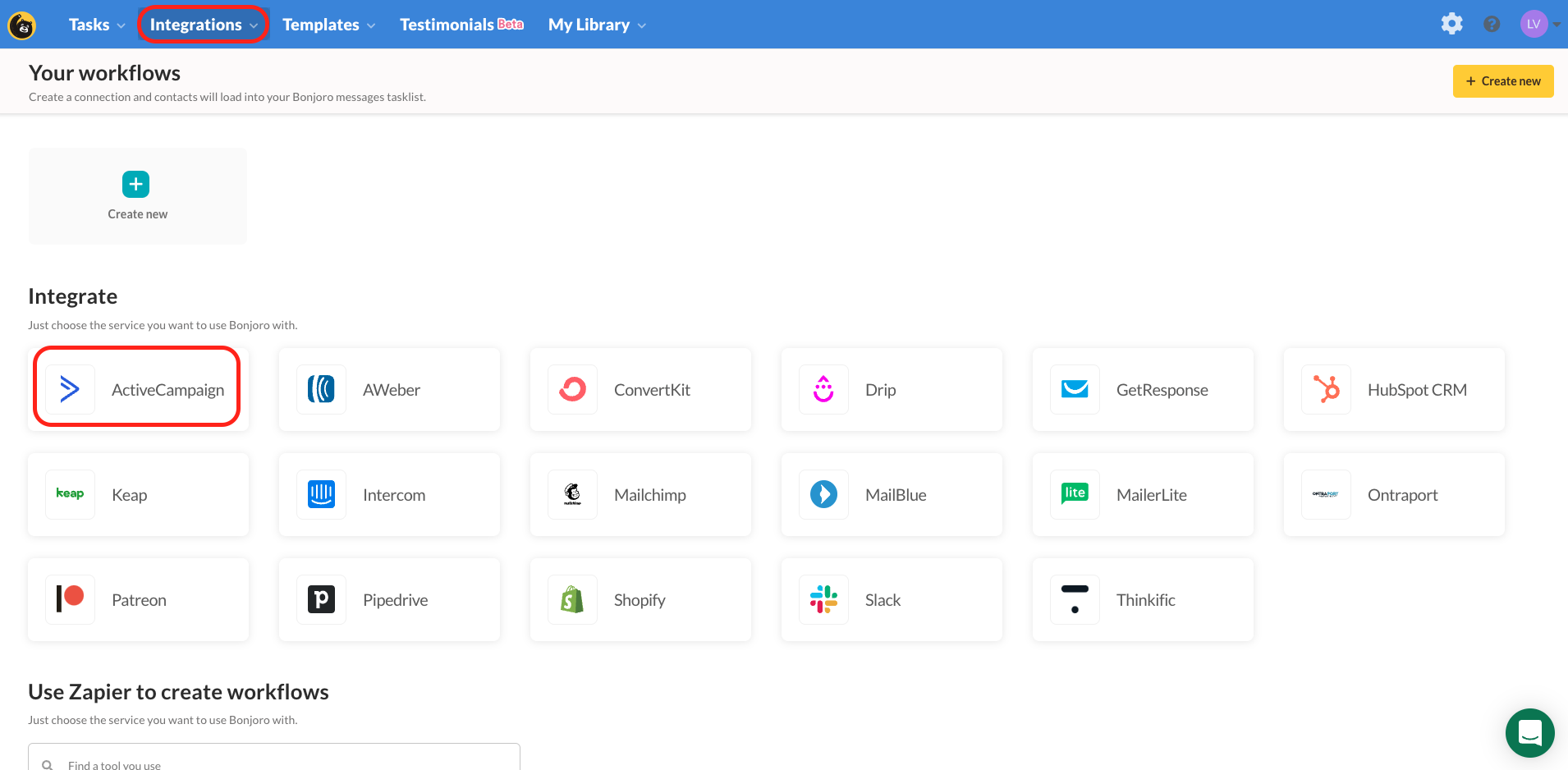Select the AWeber integration name
The height and width of the screenshot is (770, 1568).
pos(392,390)
